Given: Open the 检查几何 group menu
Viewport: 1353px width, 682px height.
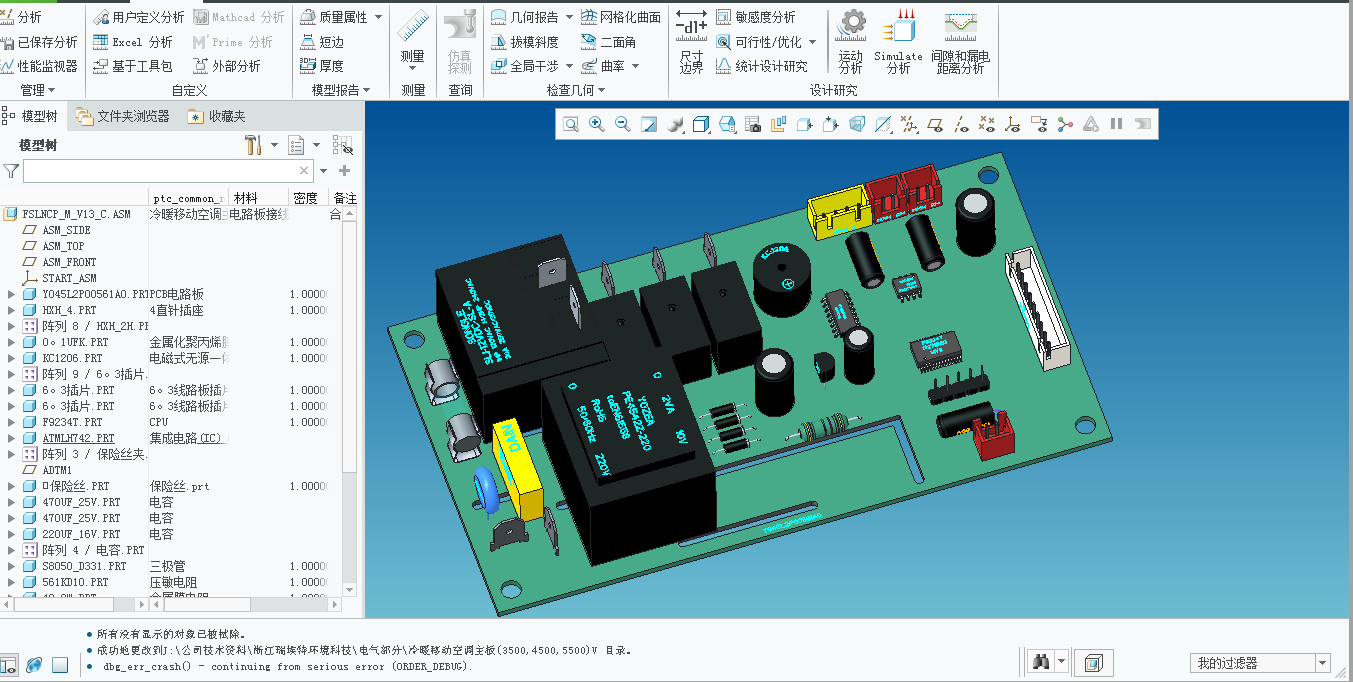Looking at the screenshot, I should [x=576, y=90].
